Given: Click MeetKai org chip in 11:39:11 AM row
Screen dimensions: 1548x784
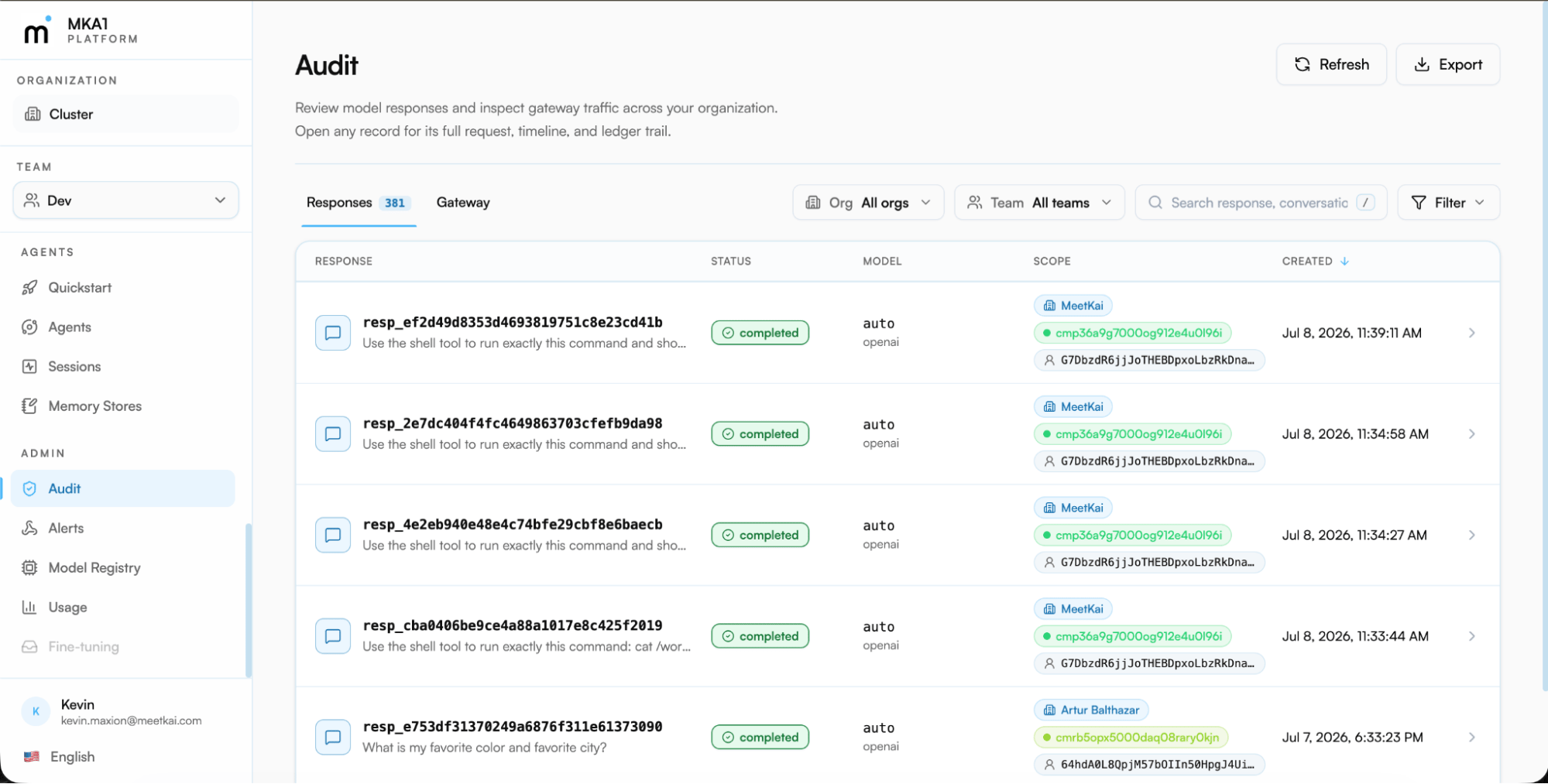Looking at the screenshot, I should click(x=1073, y=306).
